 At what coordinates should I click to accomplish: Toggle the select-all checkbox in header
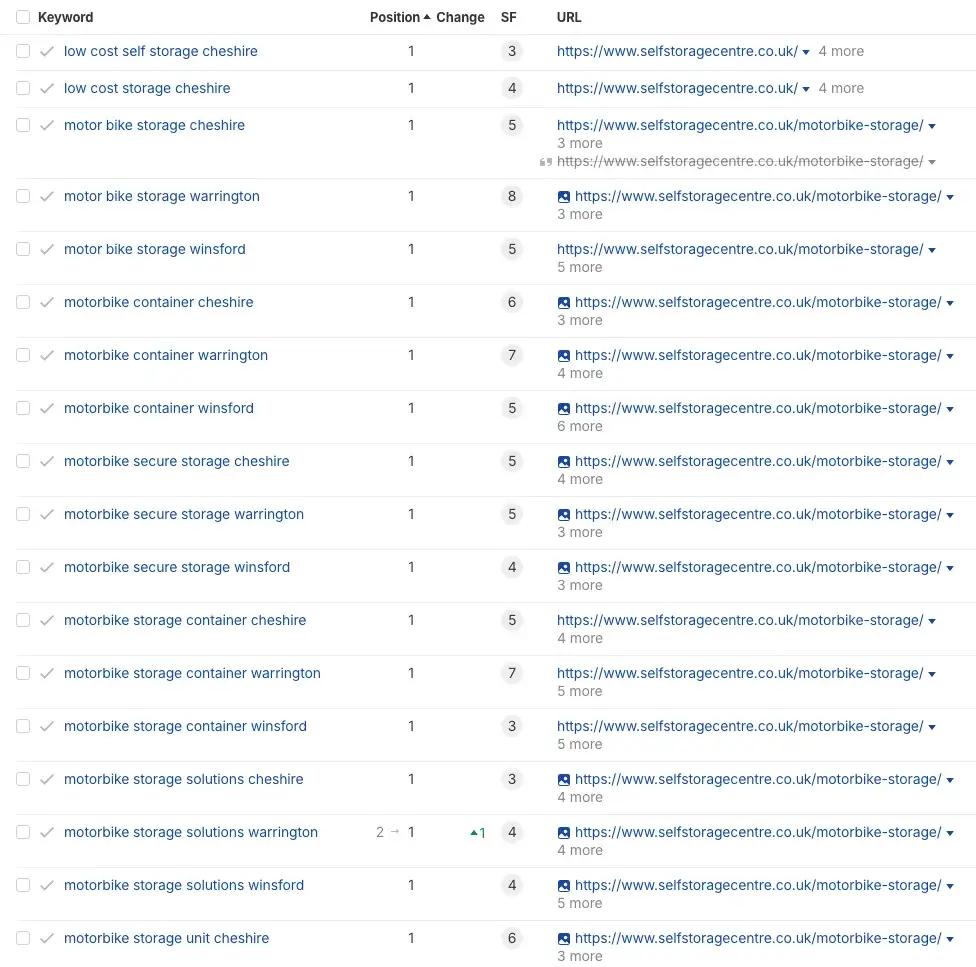23,17
